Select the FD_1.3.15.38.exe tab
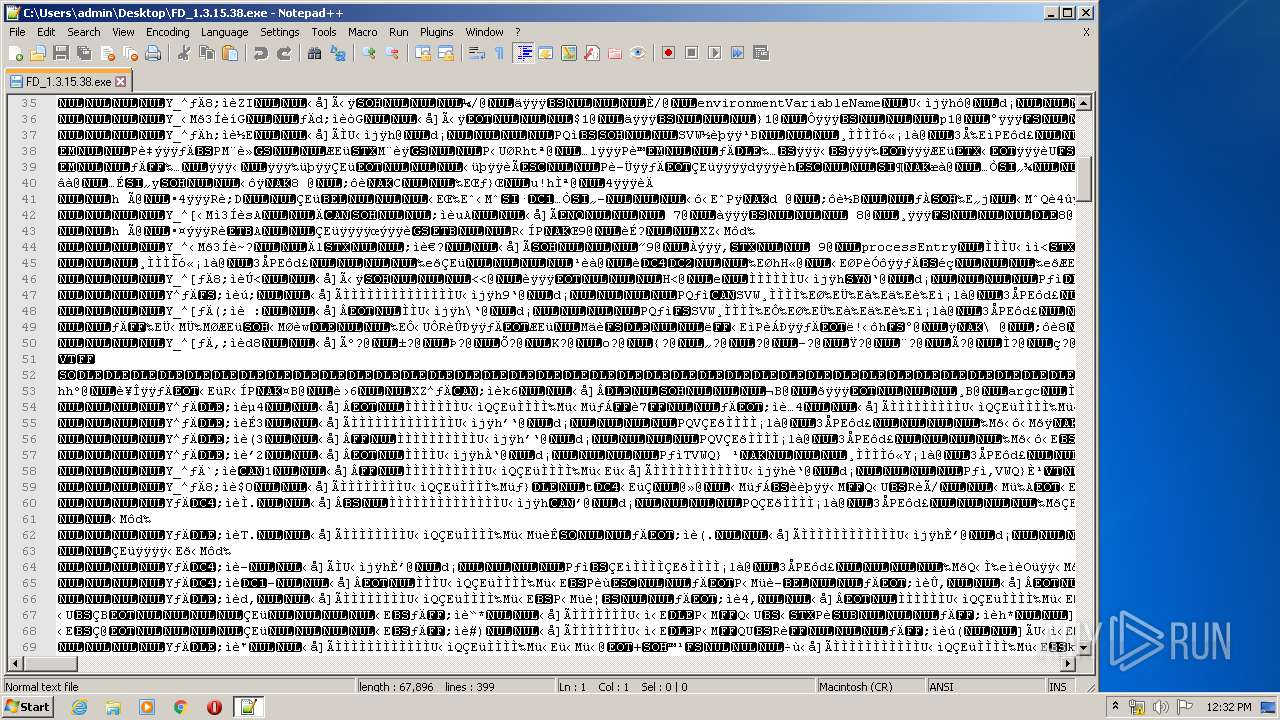 pos(68,81)
